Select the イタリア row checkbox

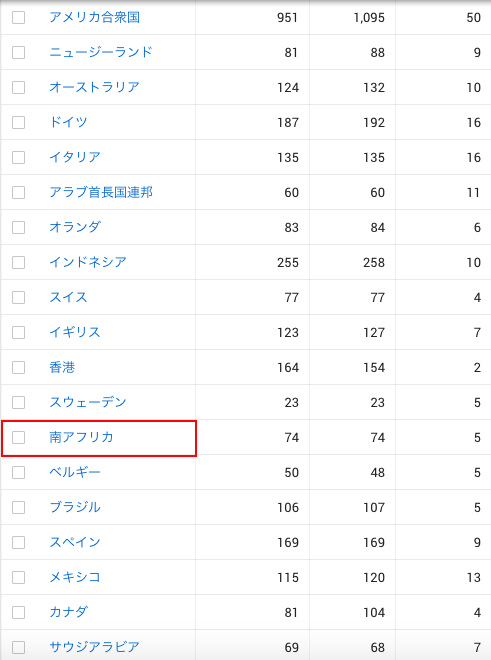[x=19, y=157]
